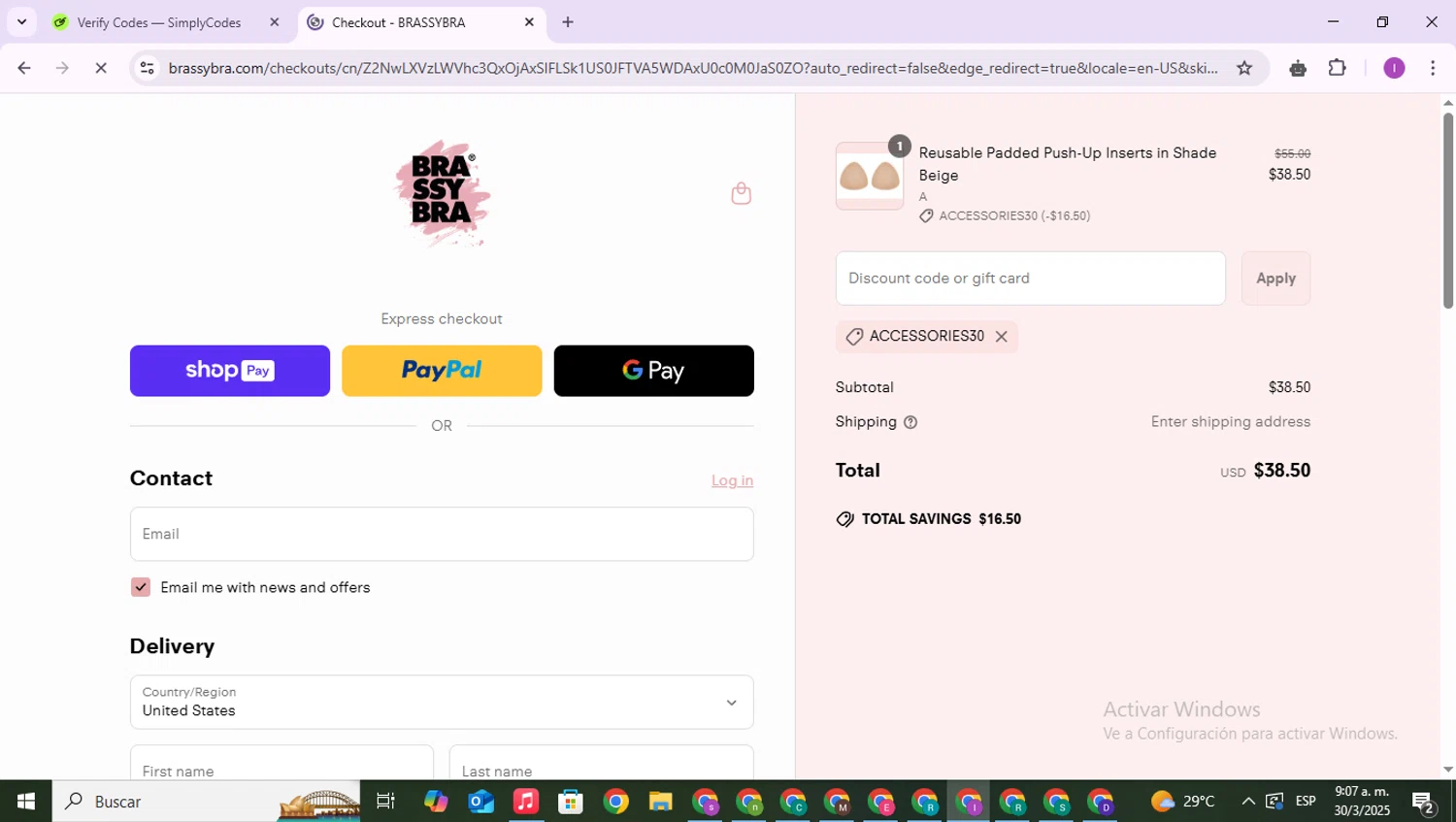Open the Push-Up Inserts product thumbnail

coord(870,177)
